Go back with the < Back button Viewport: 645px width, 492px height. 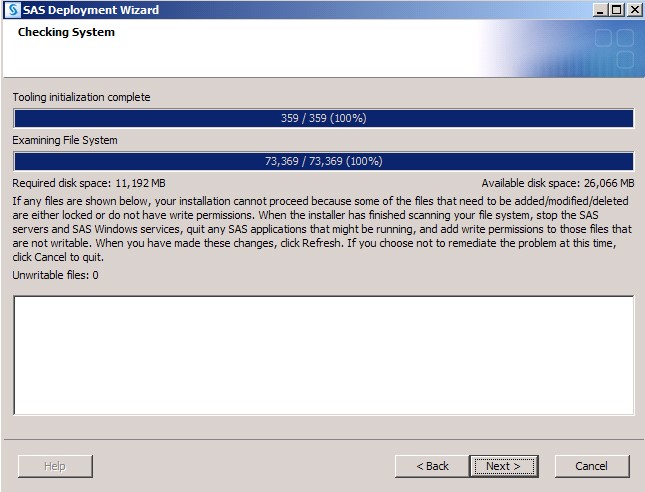tap(432, 466)
